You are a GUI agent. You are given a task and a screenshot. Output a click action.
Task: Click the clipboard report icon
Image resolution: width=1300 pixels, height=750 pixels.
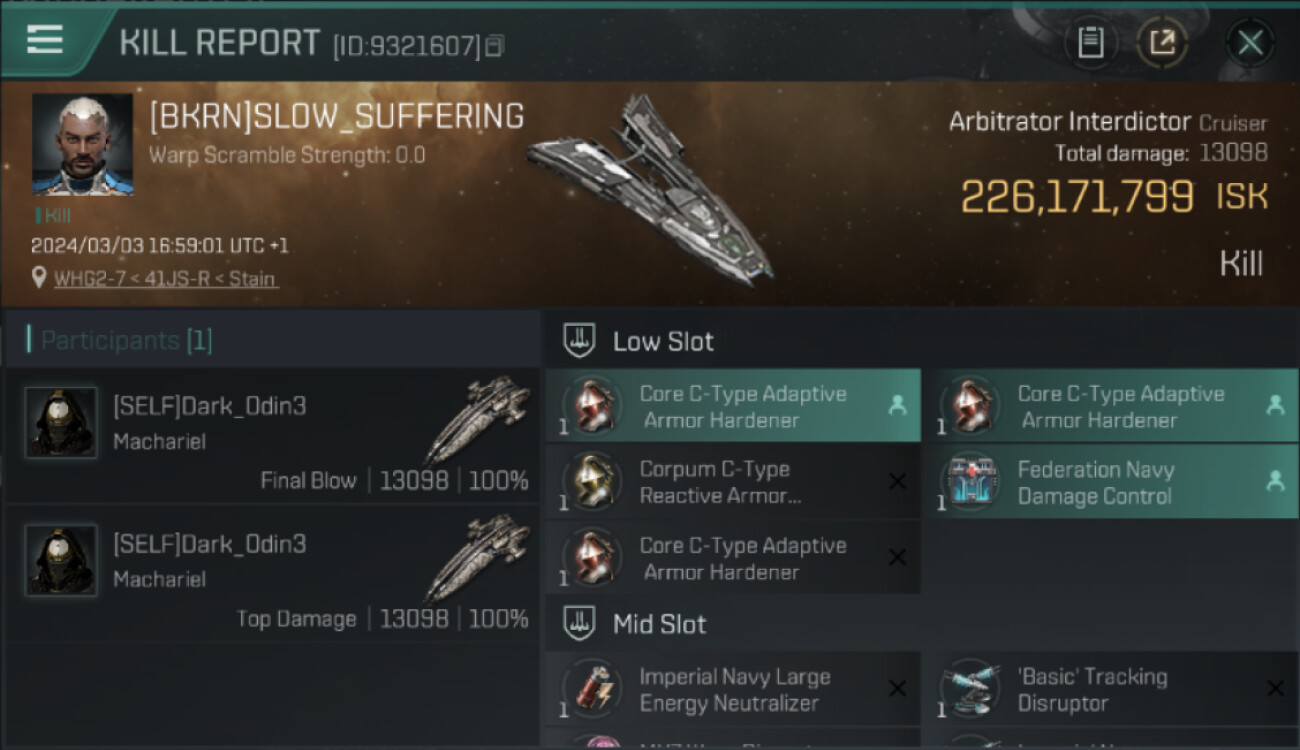[x=1090, y=42]
